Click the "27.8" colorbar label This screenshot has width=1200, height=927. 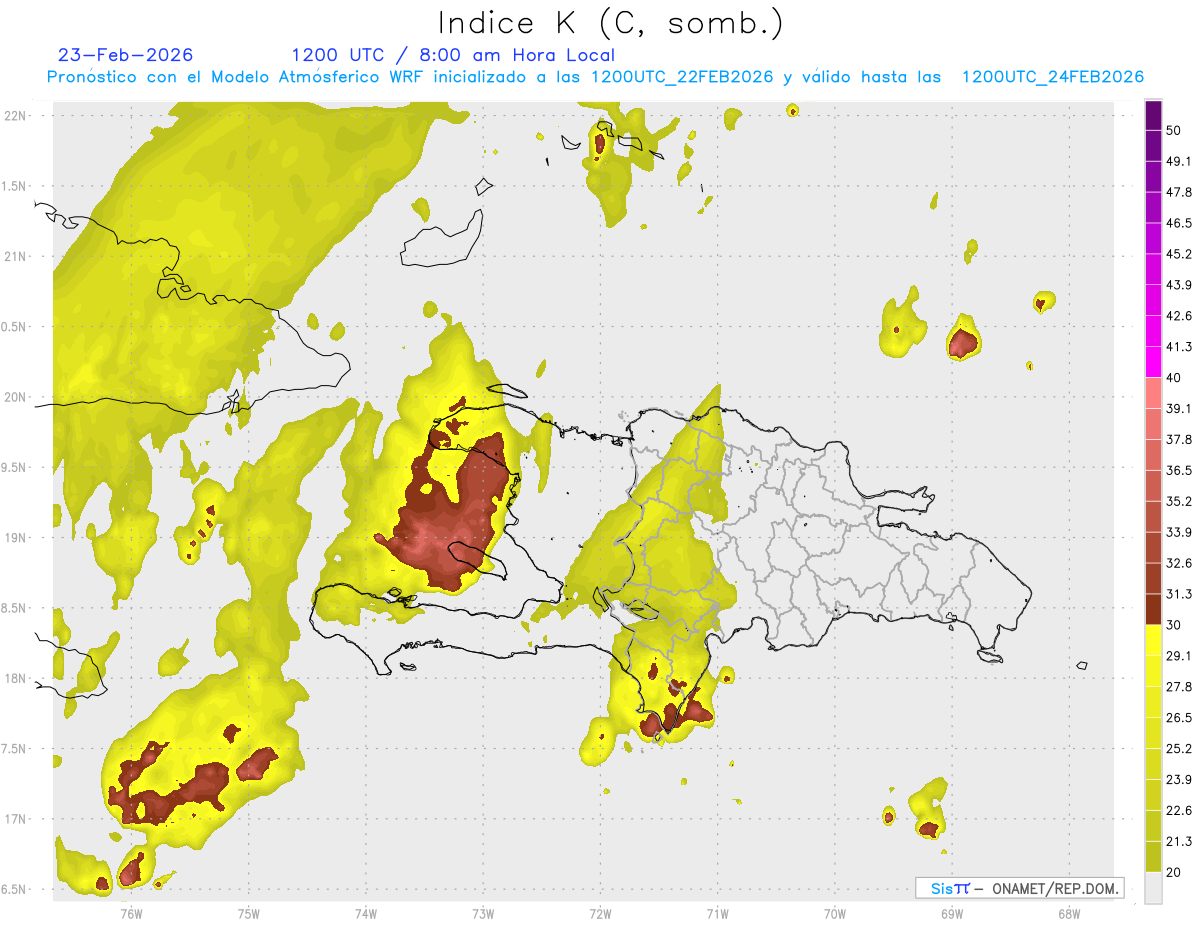pyautogui.click(x=1179, y=687)
